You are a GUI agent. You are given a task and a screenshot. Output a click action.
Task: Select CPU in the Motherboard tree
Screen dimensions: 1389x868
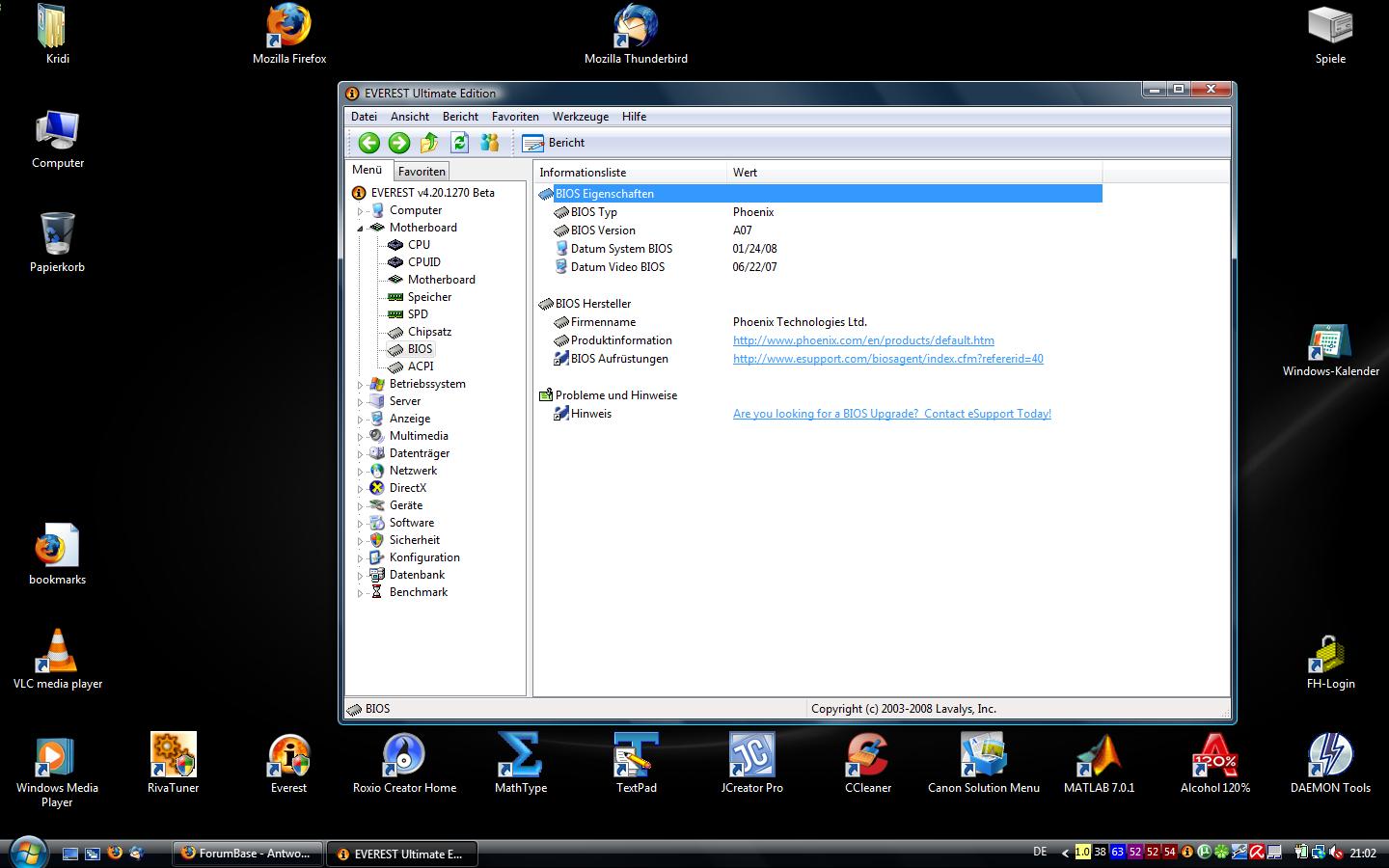click(419, 245)
